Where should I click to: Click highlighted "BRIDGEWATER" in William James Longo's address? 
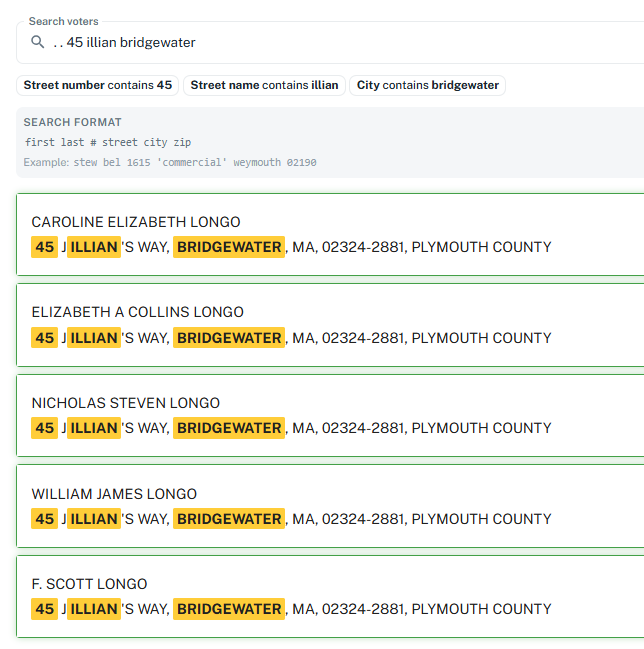click(x=229, y=519)
